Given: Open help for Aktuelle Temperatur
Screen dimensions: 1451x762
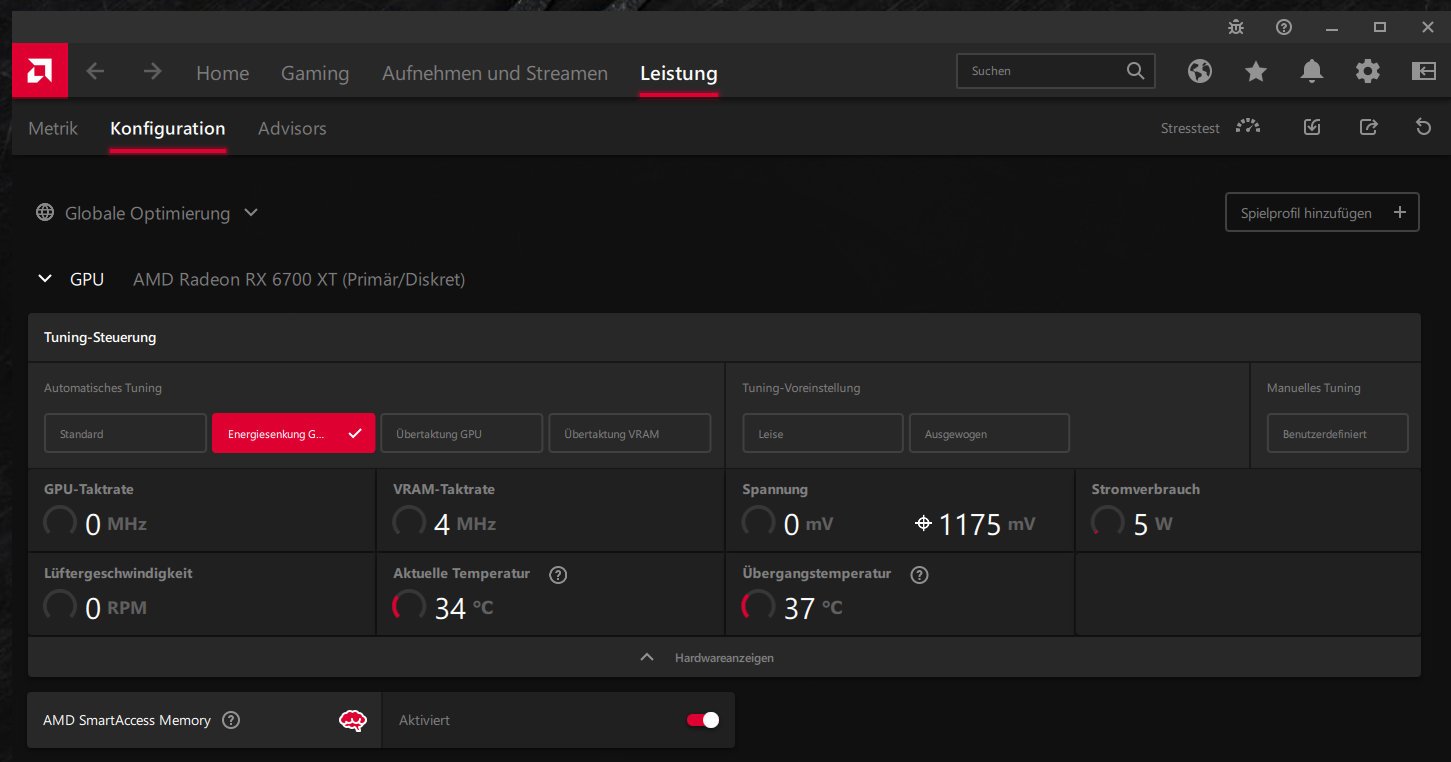Looking at the screenshot, I should click(x=558, y=574).
